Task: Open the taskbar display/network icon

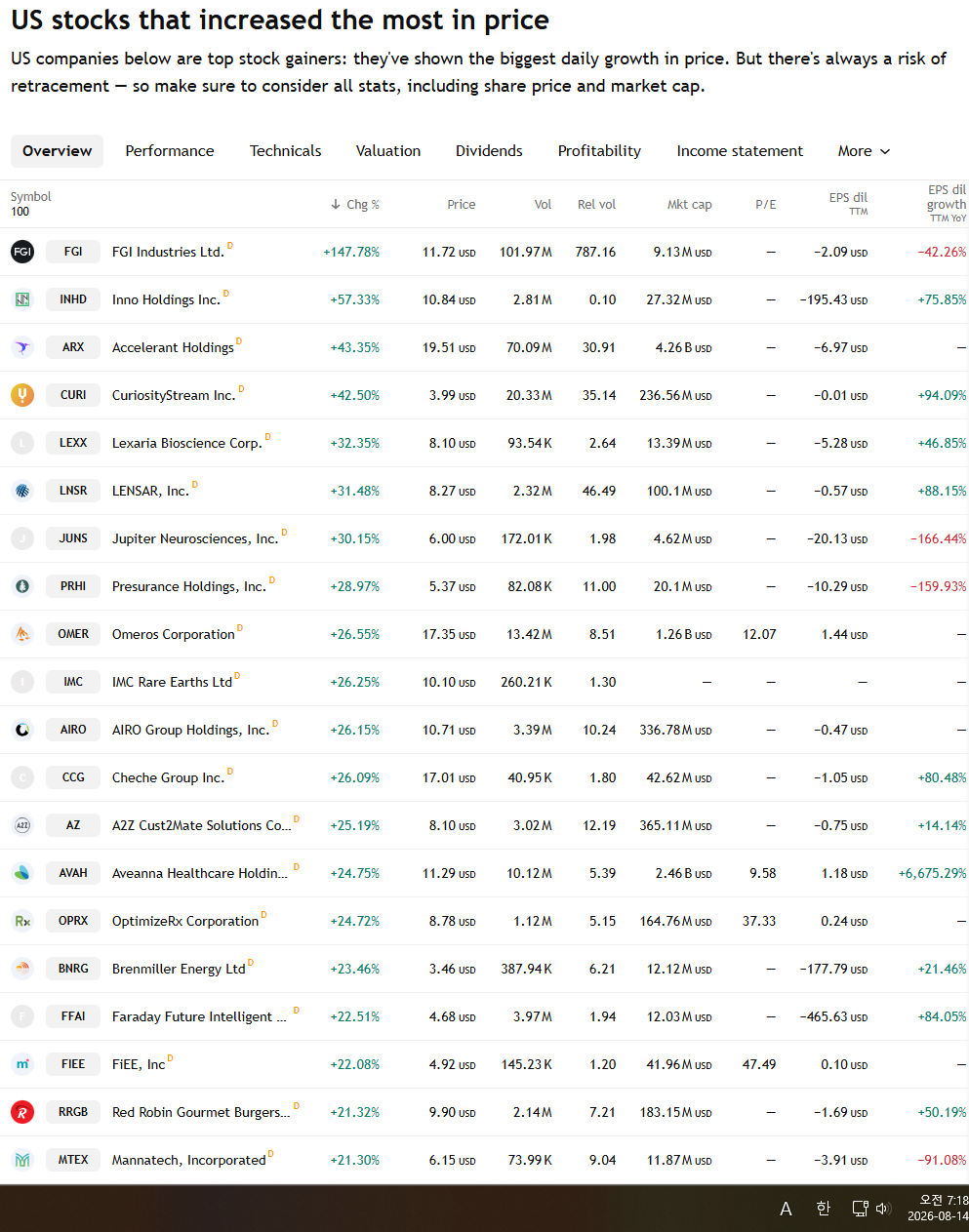Action: click(860, 1209)
